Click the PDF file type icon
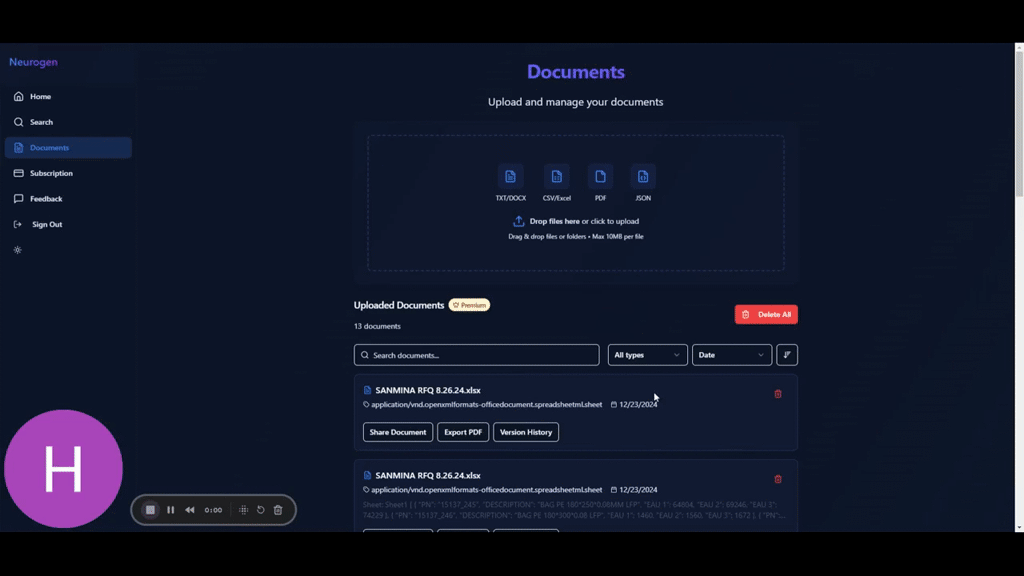 click(600, 177)
